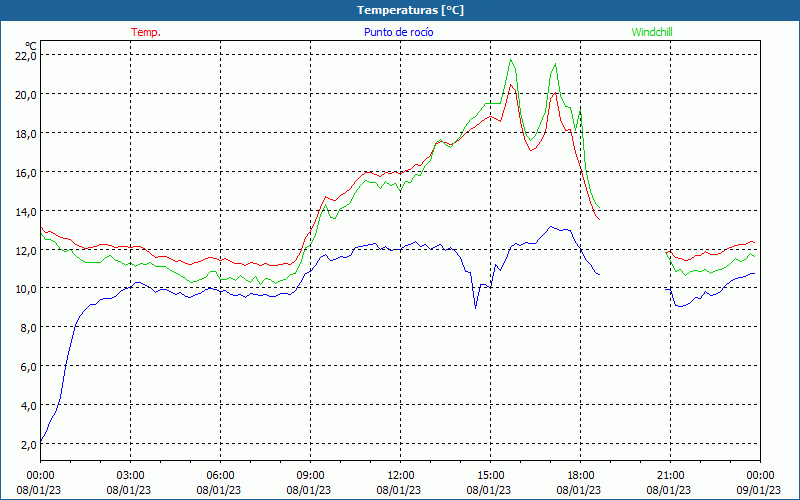Click the 10,0 y-axis value
The width and height of the screenshot is (800, 500).
(26, 289)
